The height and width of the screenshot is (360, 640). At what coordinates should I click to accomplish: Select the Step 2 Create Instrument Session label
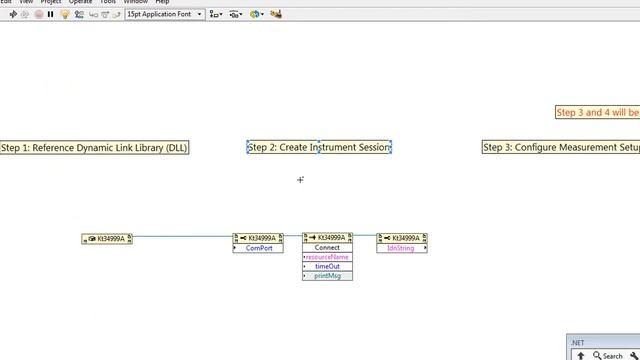tap(319, 147)
